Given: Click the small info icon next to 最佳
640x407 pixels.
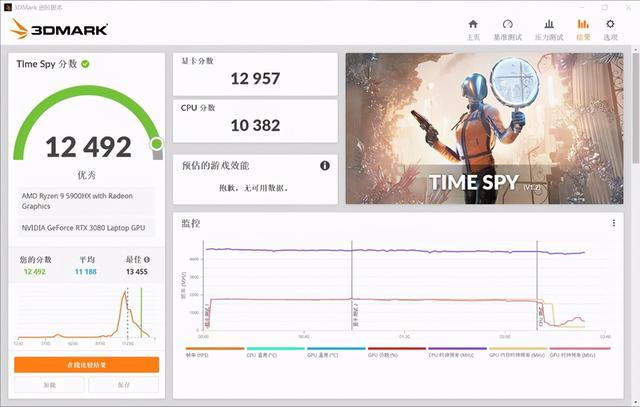Looking at the screenshot, I should coord(147,260).
